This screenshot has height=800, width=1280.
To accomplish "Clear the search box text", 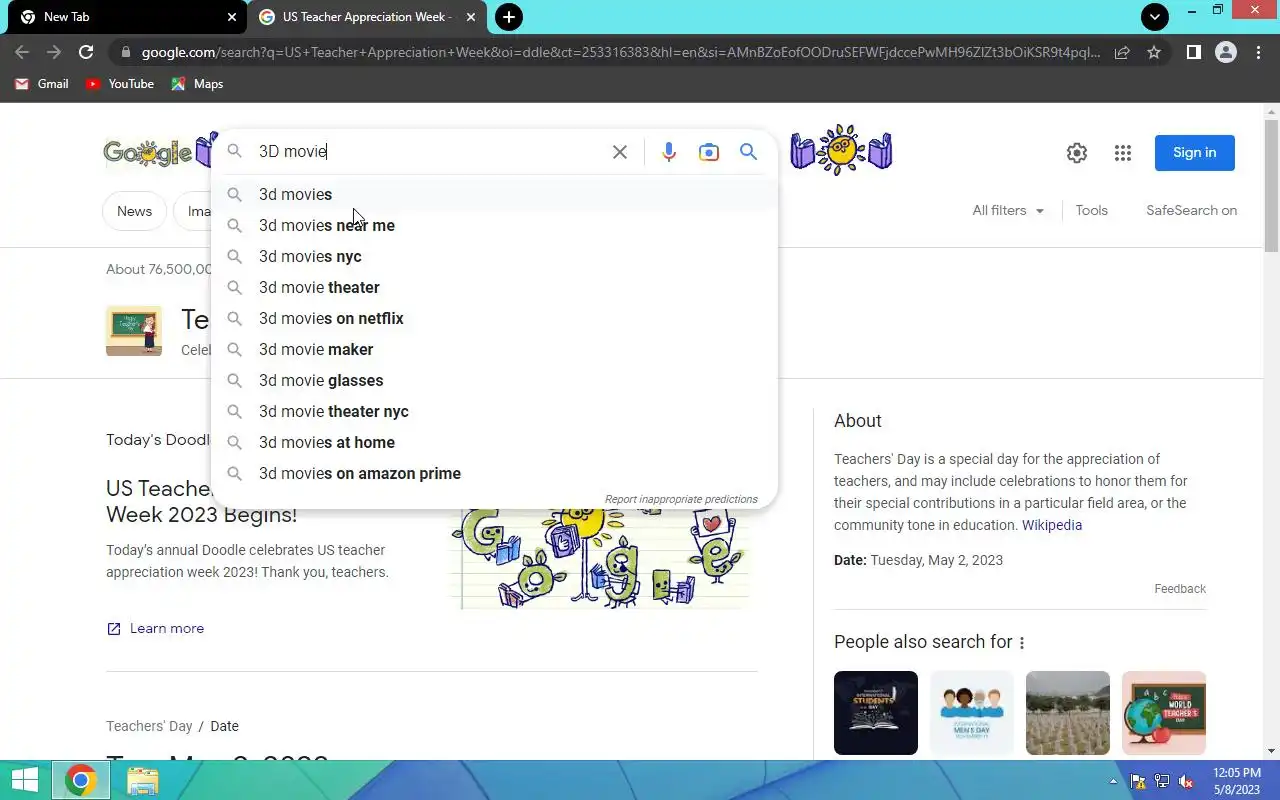I will [620, 152].
